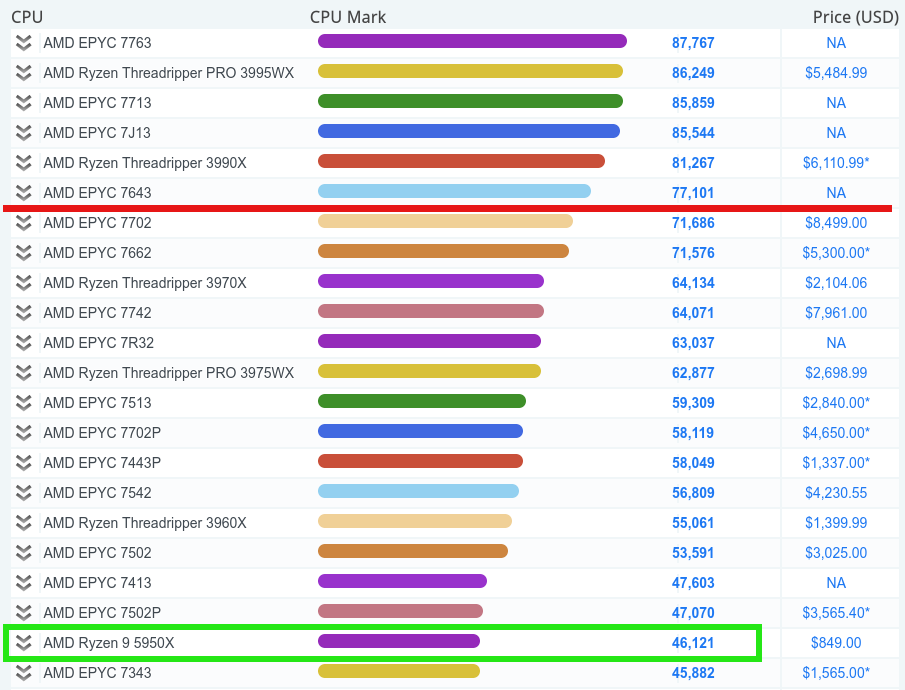This screenshot has width=905, height=690.
Task: Expand the AMD EPYC 7502P row chevron
Action: [24, 613]
